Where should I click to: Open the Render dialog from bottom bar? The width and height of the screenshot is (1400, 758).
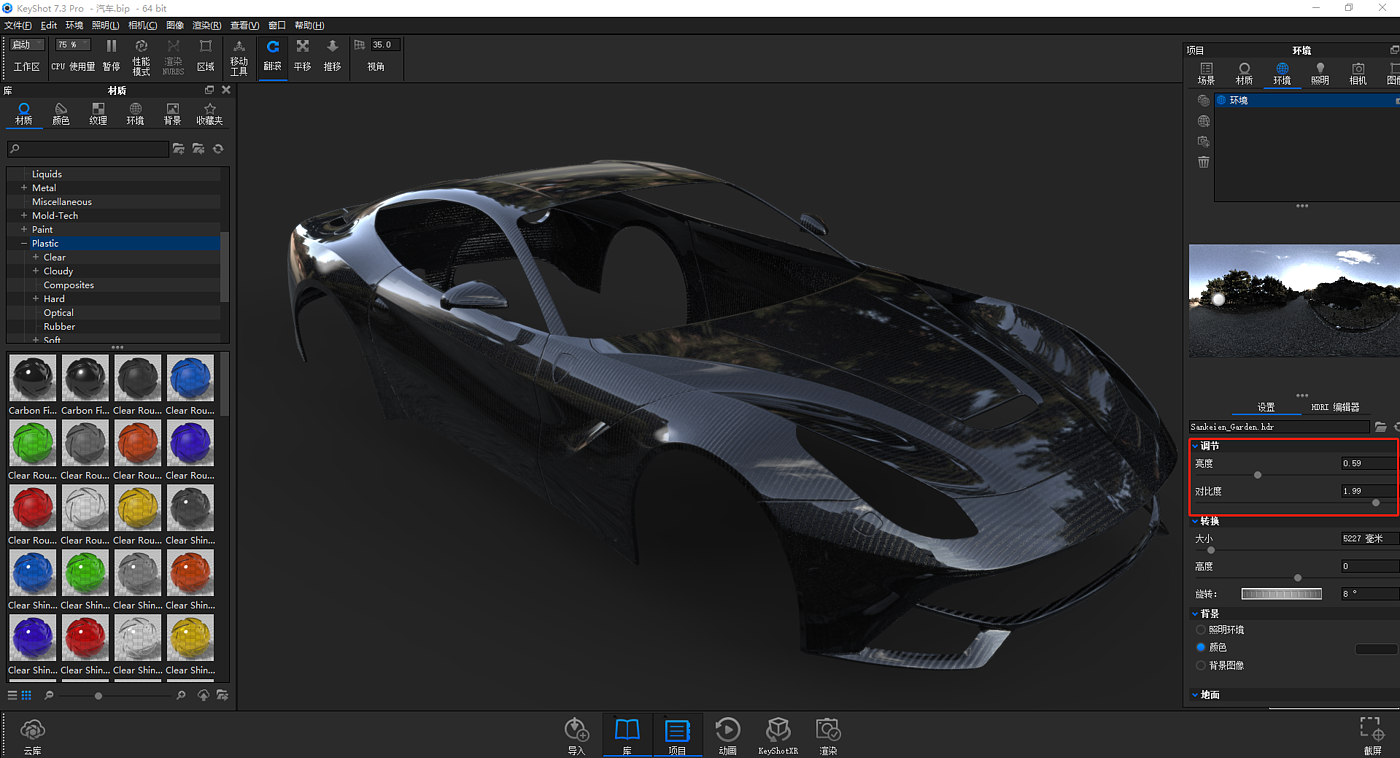click(827, 730)
